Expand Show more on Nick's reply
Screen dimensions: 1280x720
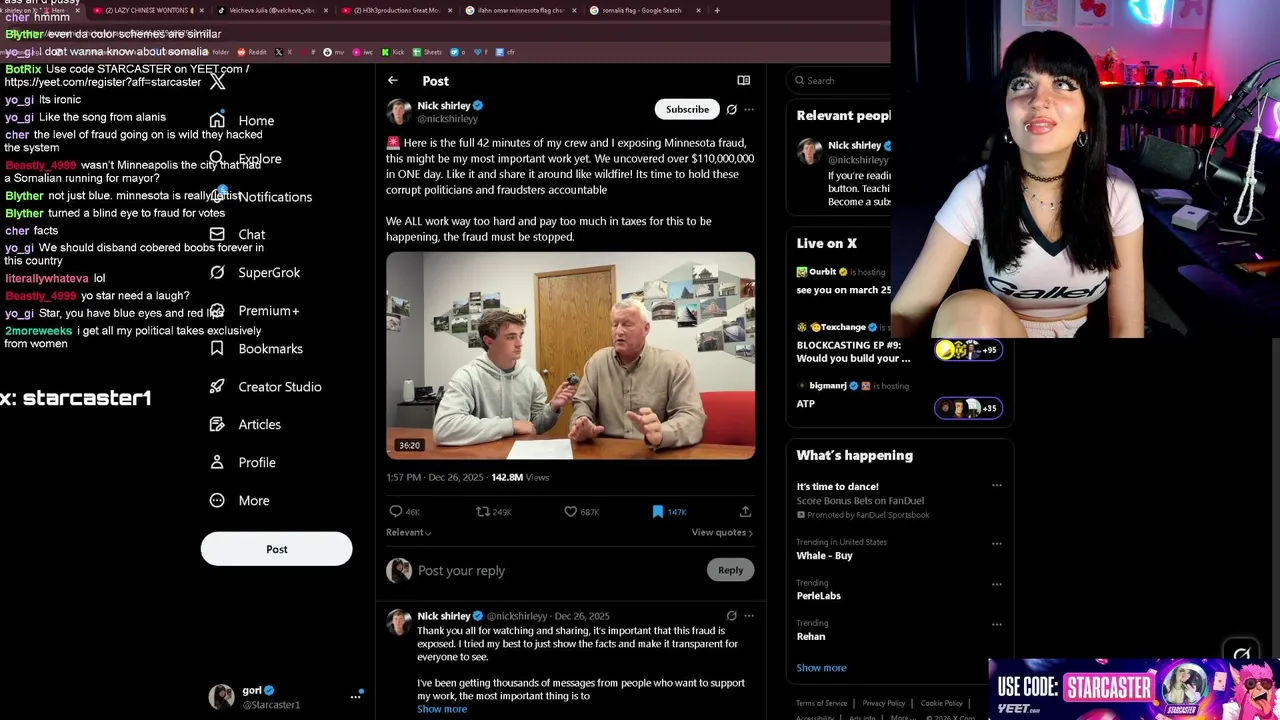tap(442, 709)
